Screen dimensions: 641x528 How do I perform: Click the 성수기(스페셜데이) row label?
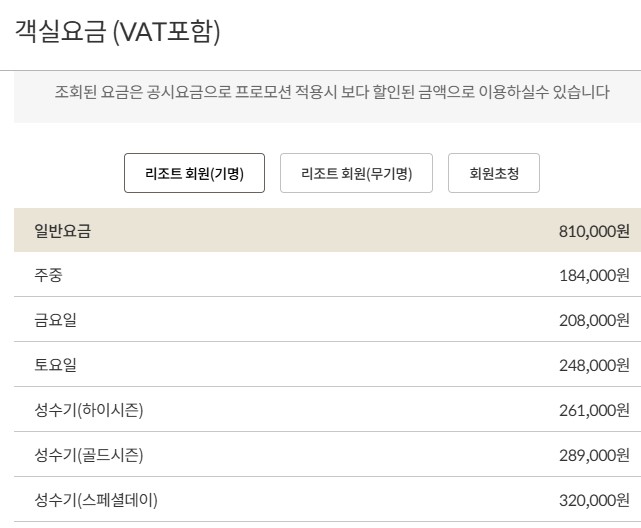pos(96,500)
